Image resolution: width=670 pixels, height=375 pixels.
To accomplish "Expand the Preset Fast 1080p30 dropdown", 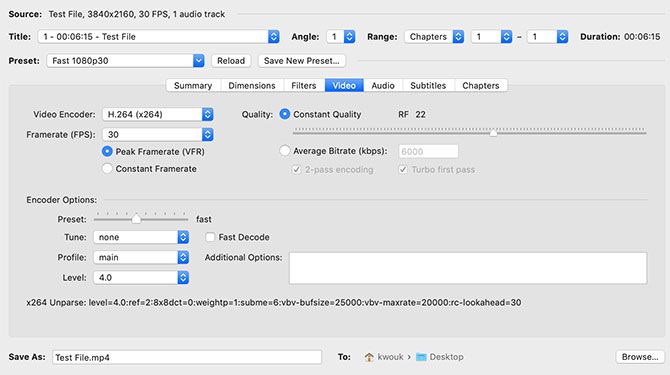I will (x=126, y=61).
